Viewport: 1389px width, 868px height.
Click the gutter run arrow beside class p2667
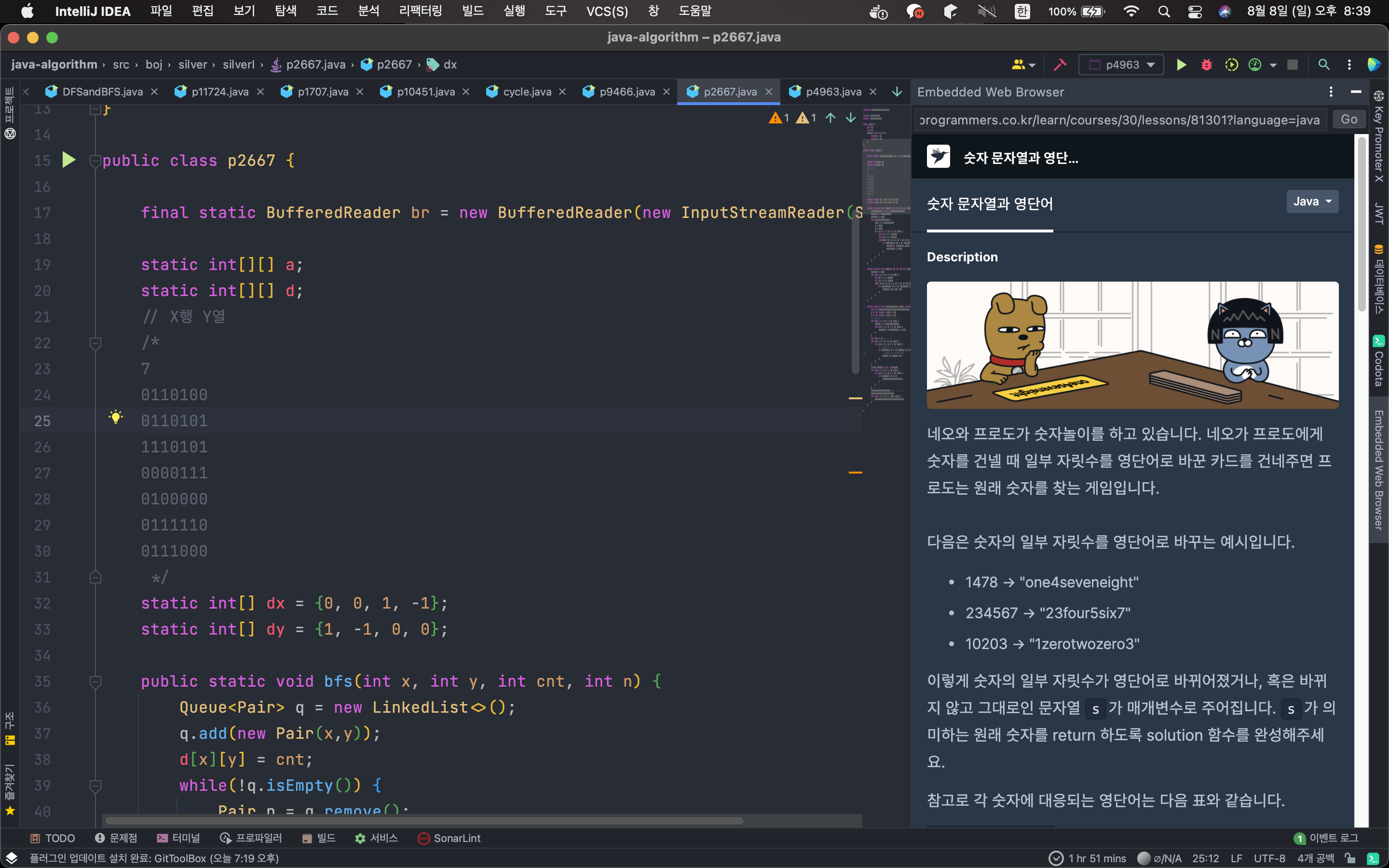click(68, 160)
